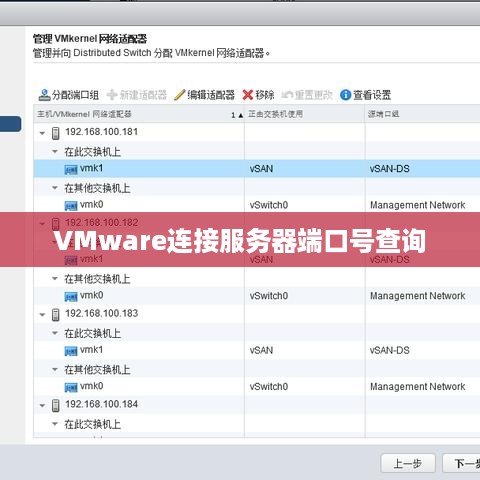Click the 分配端口组 toolbar label
Viewport: 480px width, 480px height.
coord(75,95)
